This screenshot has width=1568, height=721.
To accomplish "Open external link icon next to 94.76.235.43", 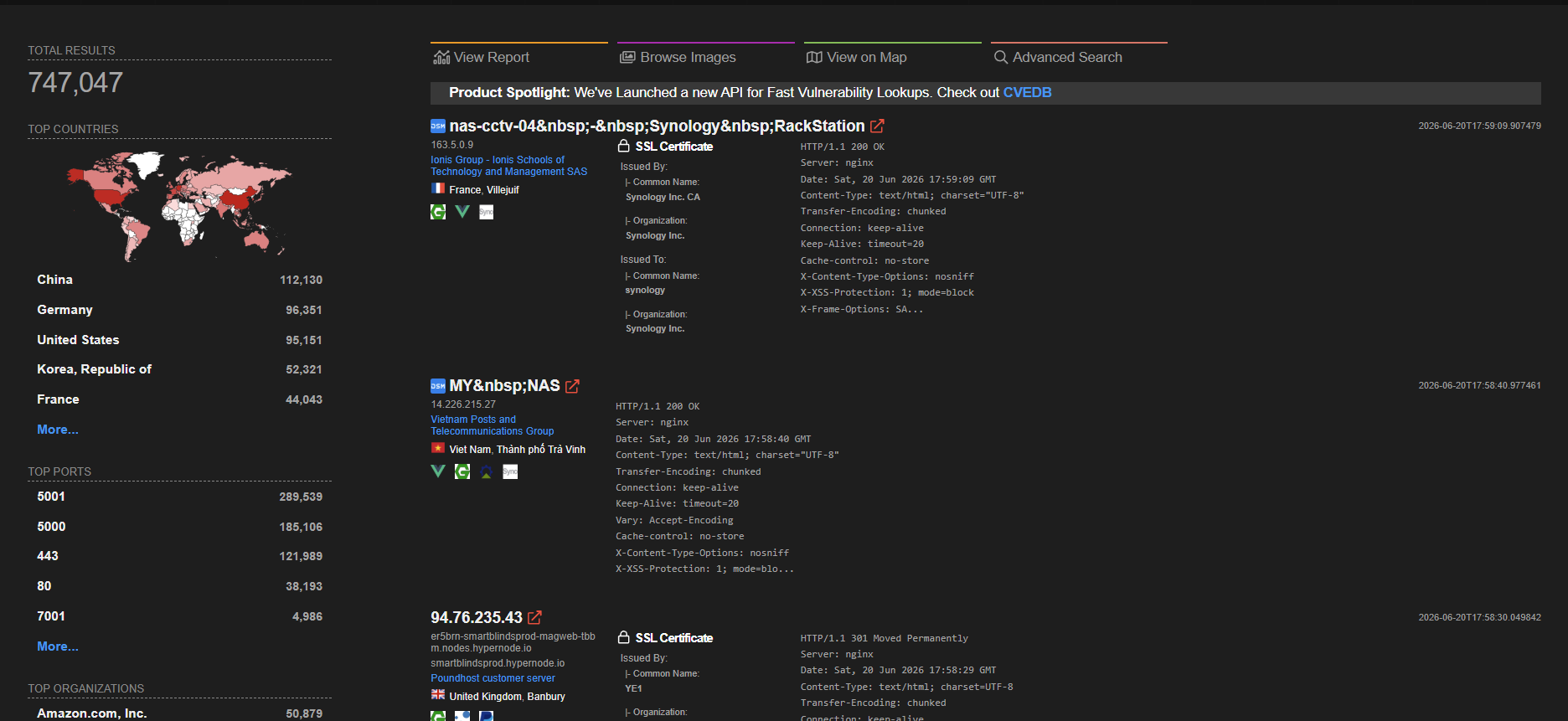I will tap(534, 618).
